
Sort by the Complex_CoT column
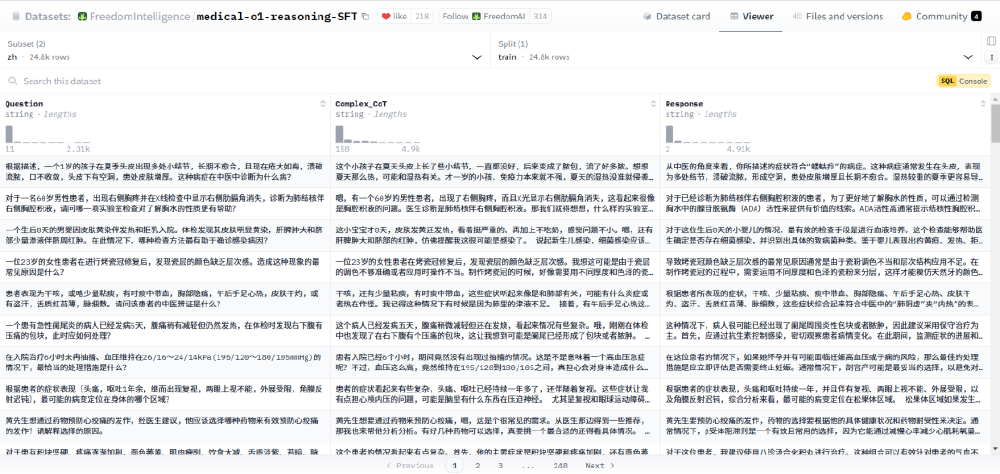click(653, 104)
